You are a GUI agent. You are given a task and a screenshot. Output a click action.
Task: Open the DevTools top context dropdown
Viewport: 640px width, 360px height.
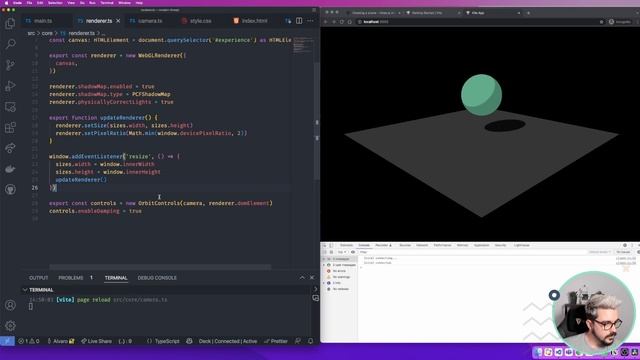pos(341,252)
